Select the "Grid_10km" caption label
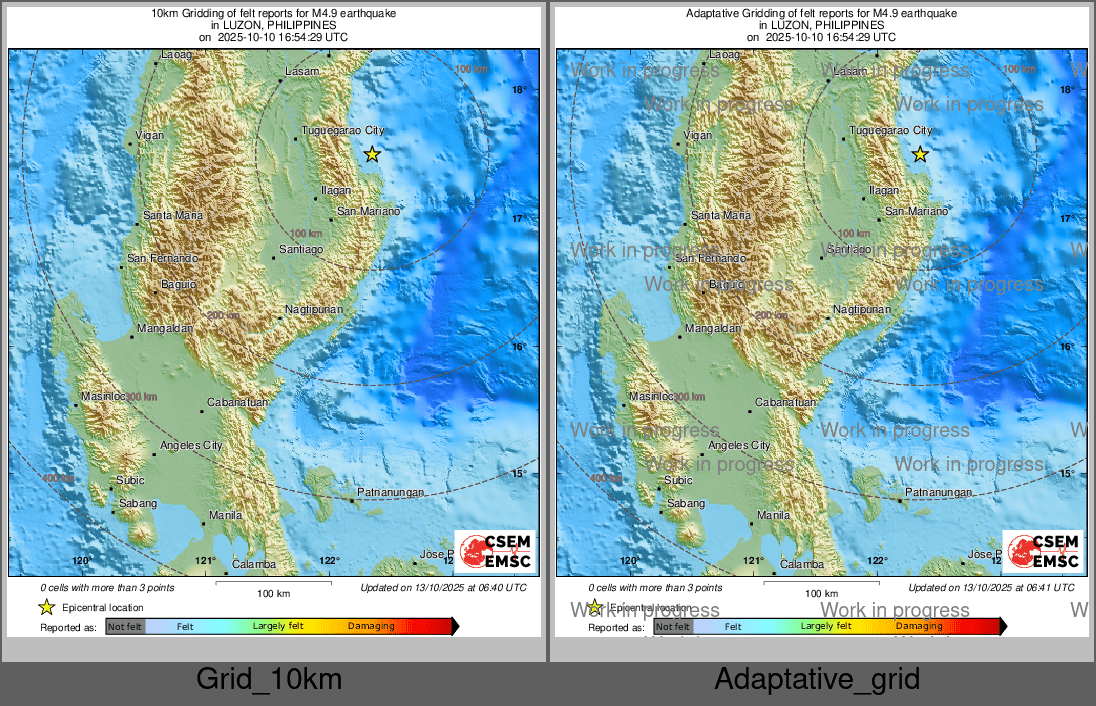Screen dimensions: 1096x706 269,679
